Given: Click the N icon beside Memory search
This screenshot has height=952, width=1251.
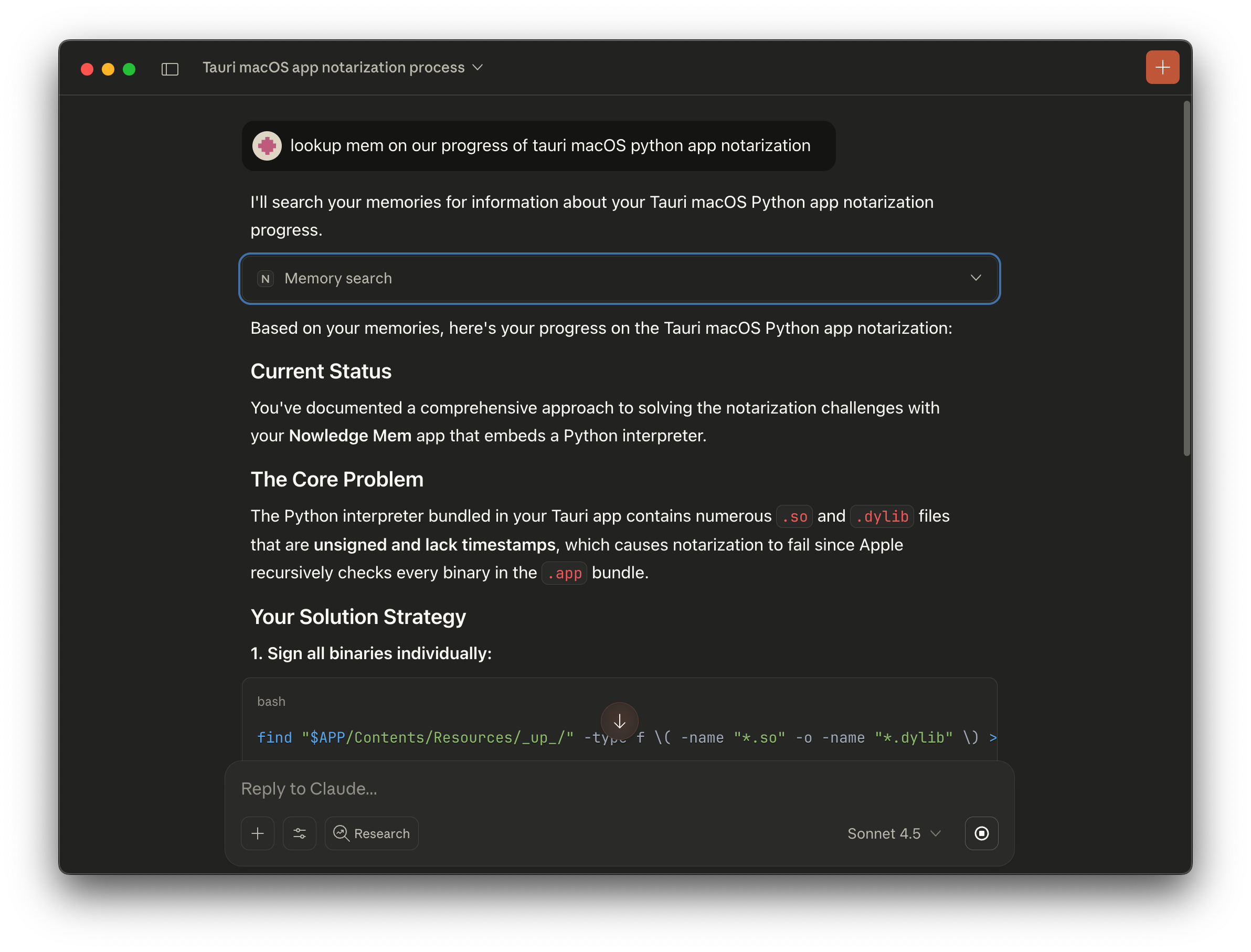Looking at the screenshot, I should coord(265,279).
